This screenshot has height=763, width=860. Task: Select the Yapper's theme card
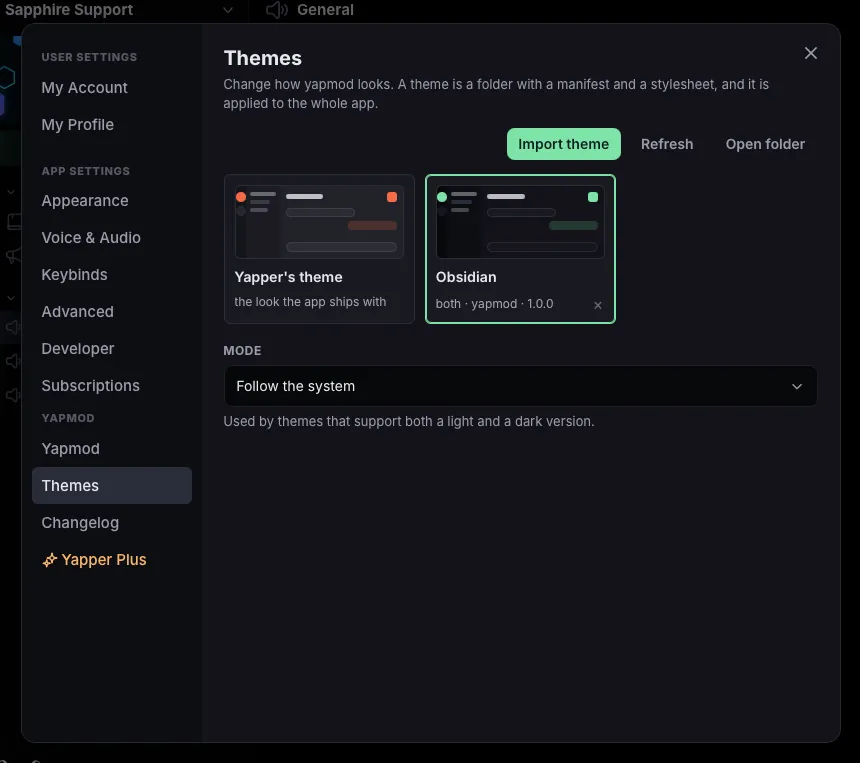[x=319, y=249]
